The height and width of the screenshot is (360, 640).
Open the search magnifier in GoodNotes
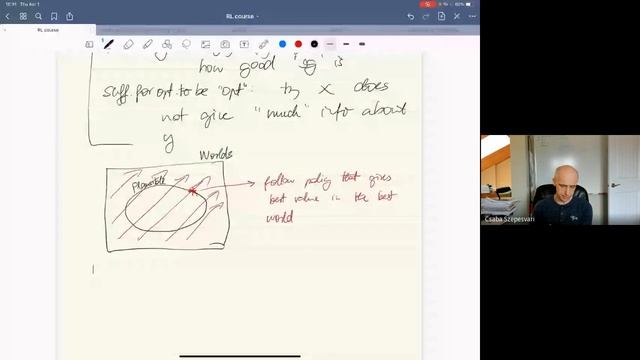coord(38,16)
